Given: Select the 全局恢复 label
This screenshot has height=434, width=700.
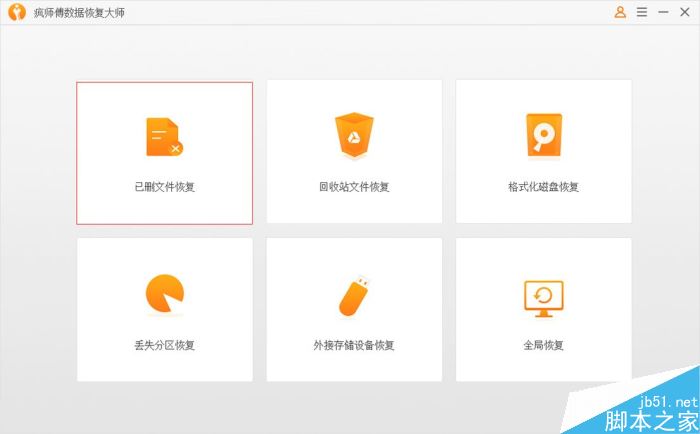Looking at the screenshot, I should pos(543,345).
